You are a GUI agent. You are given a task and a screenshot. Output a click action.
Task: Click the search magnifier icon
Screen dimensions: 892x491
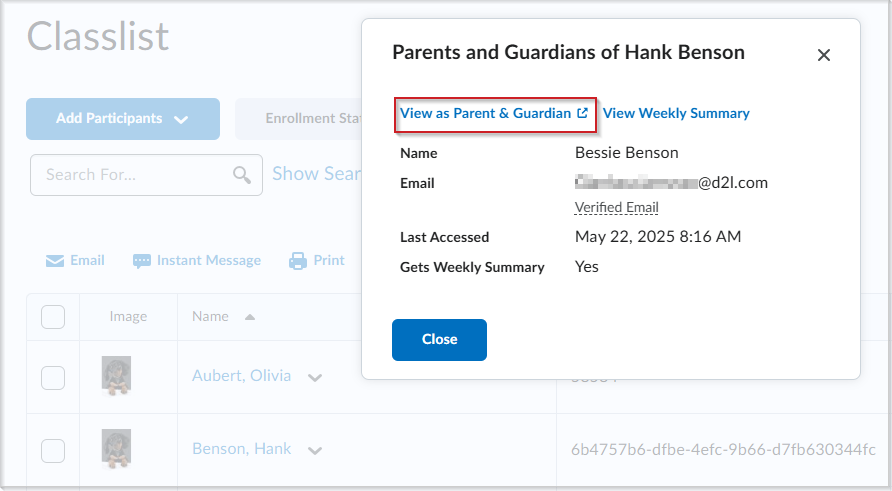tap(242, 175)
